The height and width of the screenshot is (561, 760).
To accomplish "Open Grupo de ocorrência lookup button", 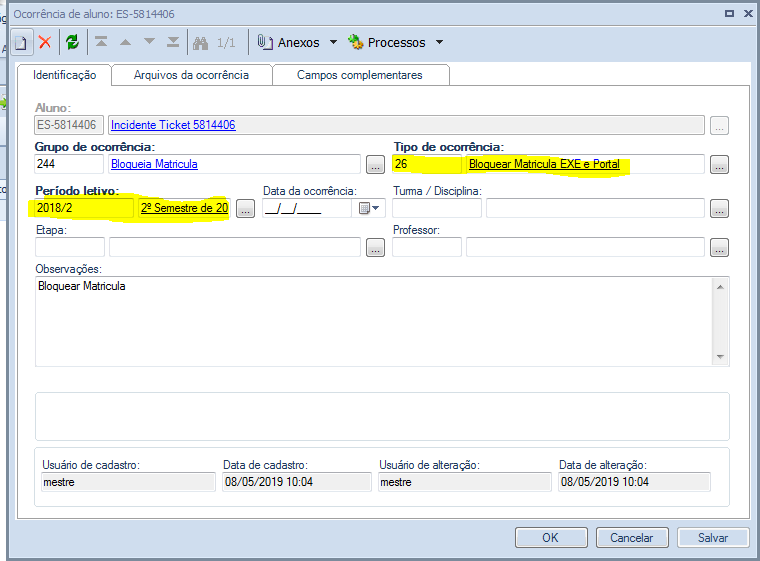I will coord(375,165).
